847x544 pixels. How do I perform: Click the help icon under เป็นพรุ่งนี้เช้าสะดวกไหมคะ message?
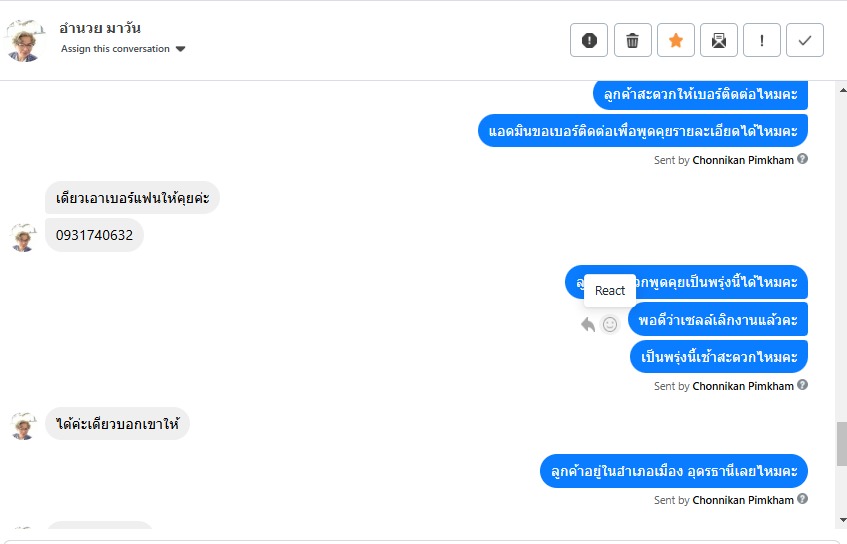click(803, 385)
